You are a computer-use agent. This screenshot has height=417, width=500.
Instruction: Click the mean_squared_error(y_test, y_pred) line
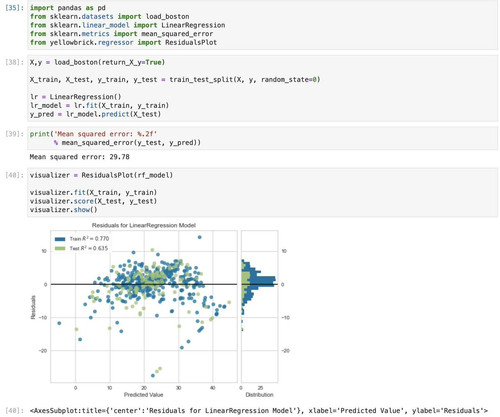pos(127,143)
